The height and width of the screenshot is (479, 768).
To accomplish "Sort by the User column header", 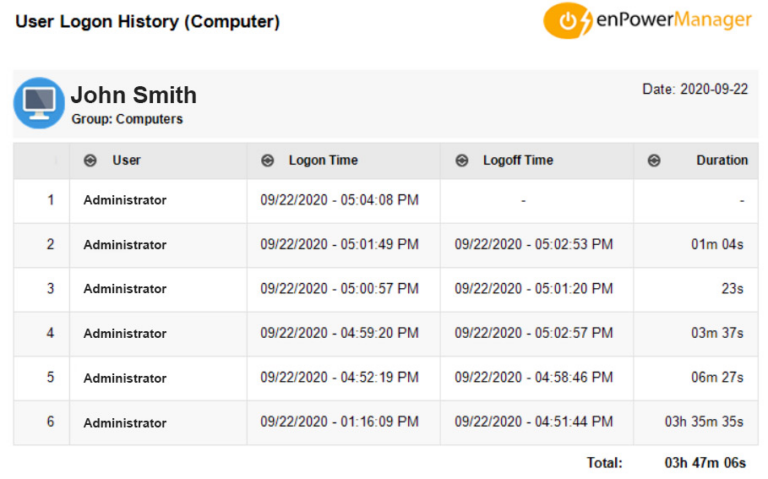I will coord(126,160).
